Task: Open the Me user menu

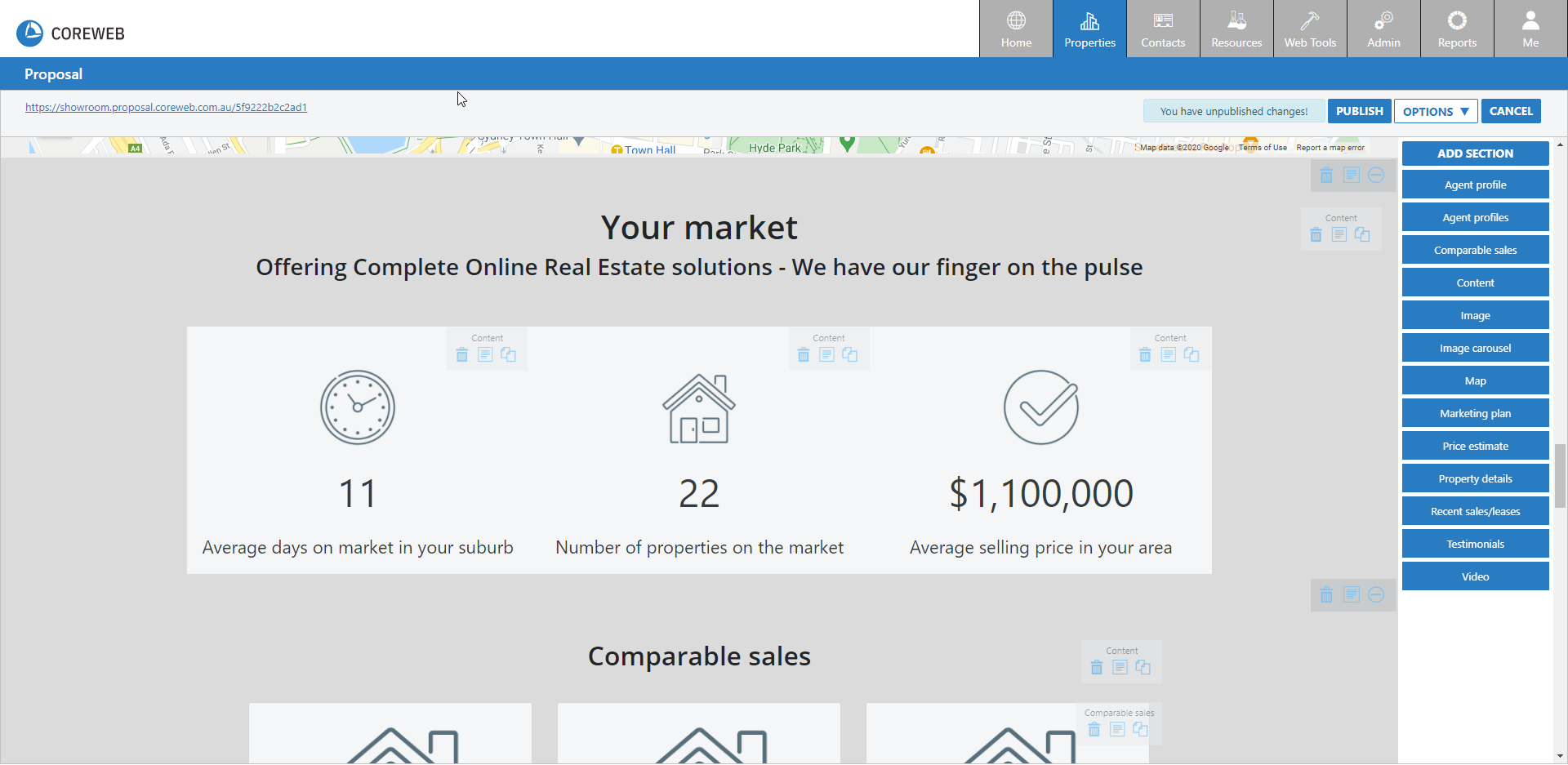Action: (1530, 29)
